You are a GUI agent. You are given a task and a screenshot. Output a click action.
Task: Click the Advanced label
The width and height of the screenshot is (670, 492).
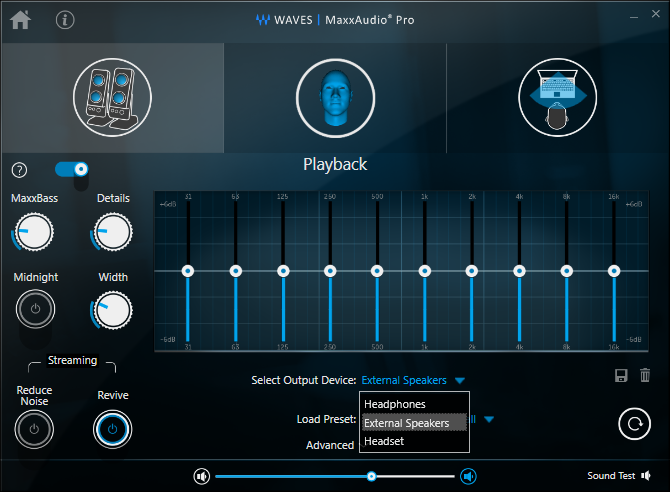click(330, 445)
